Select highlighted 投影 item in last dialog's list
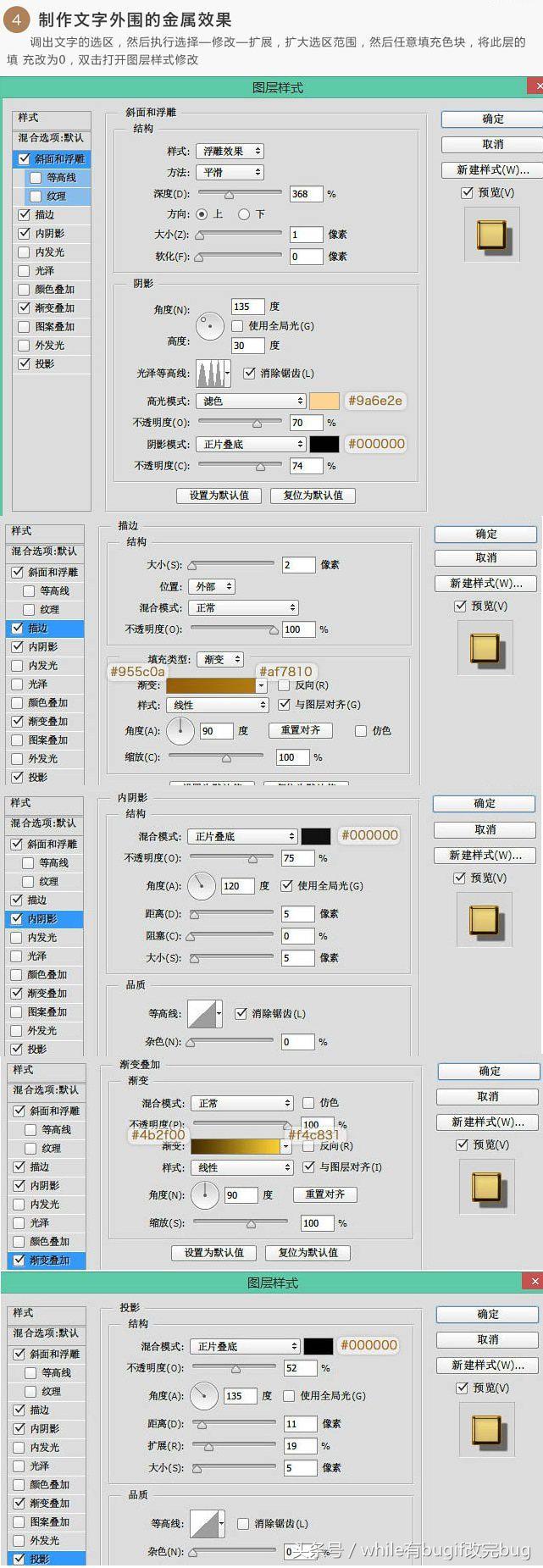Image resolution: width=543 pixels, height=1568 pixels. point(47,1558)
